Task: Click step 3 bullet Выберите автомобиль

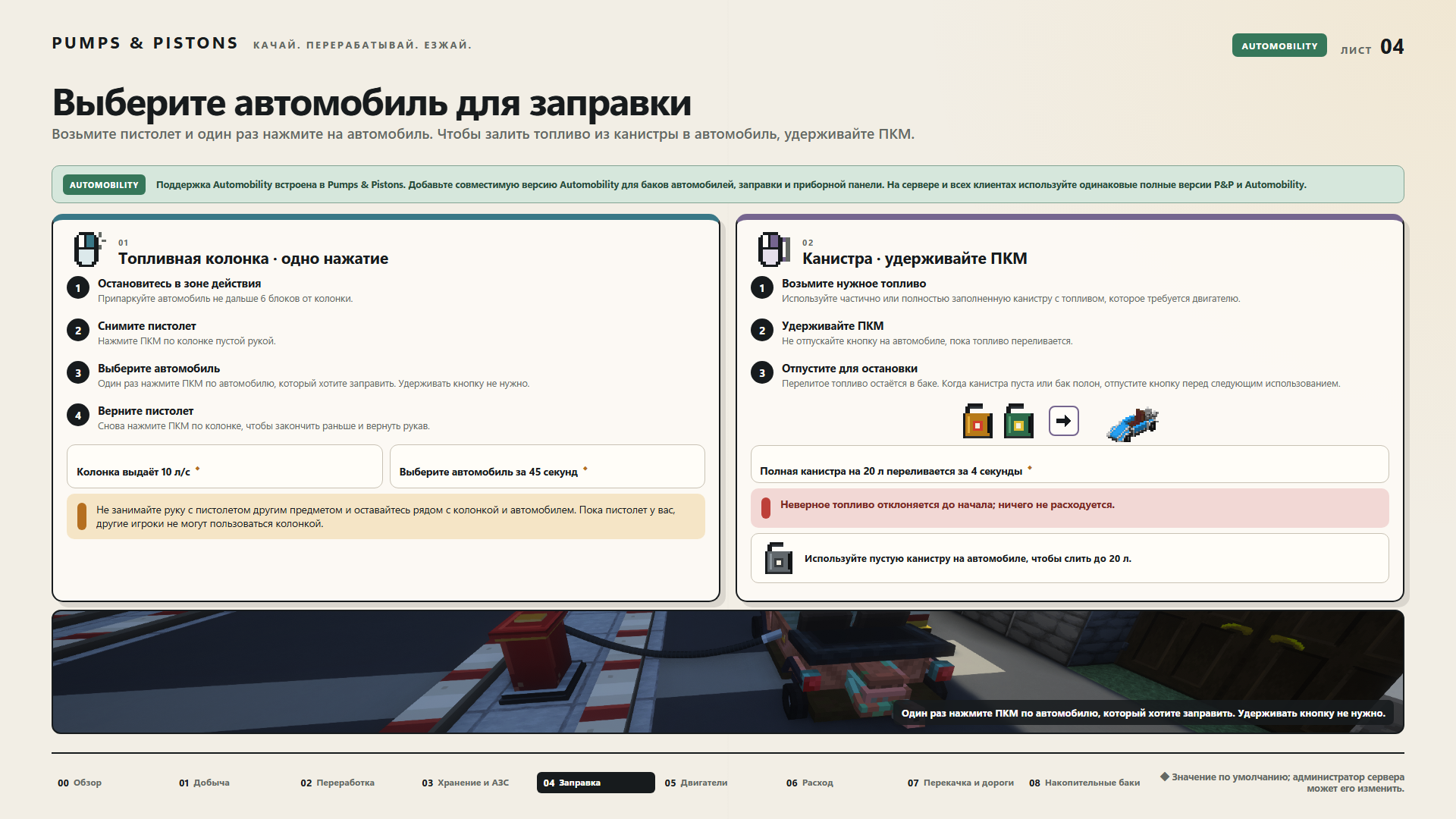Action: pos(78,373)
